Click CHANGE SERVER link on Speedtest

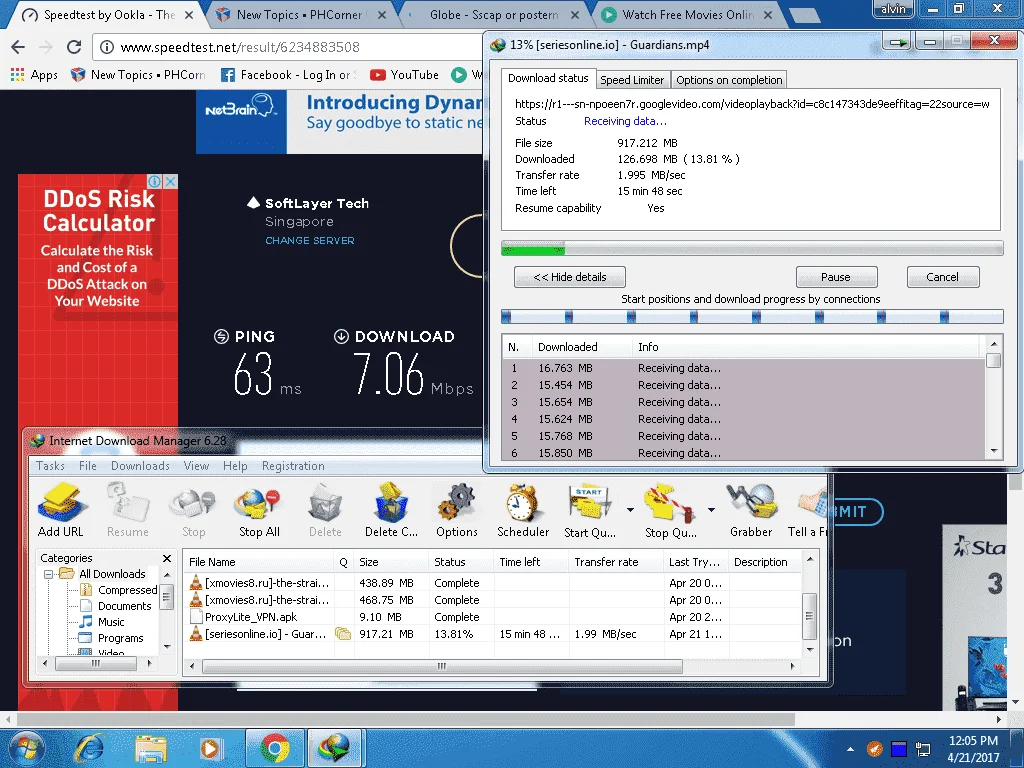pos(310,240)
